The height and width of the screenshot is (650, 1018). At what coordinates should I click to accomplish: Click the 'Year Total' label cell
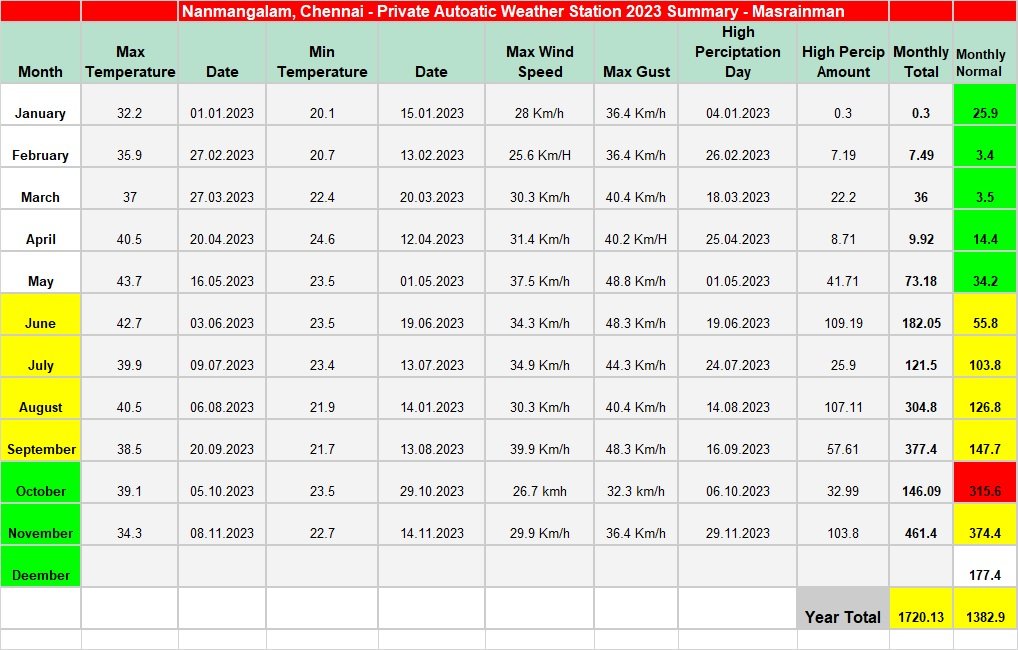coord(843,608)
